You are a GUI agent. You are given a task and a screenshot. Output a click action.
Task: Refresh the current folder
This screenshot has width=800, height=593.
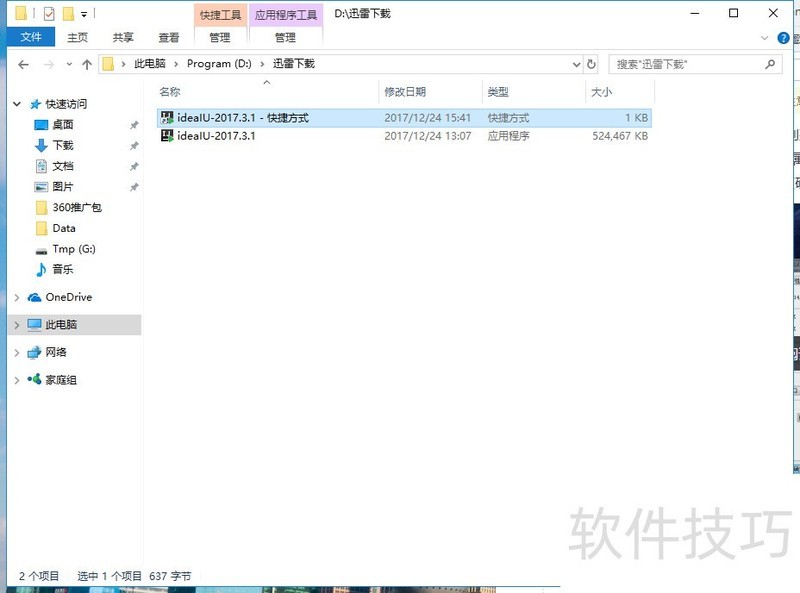[591, 64]
